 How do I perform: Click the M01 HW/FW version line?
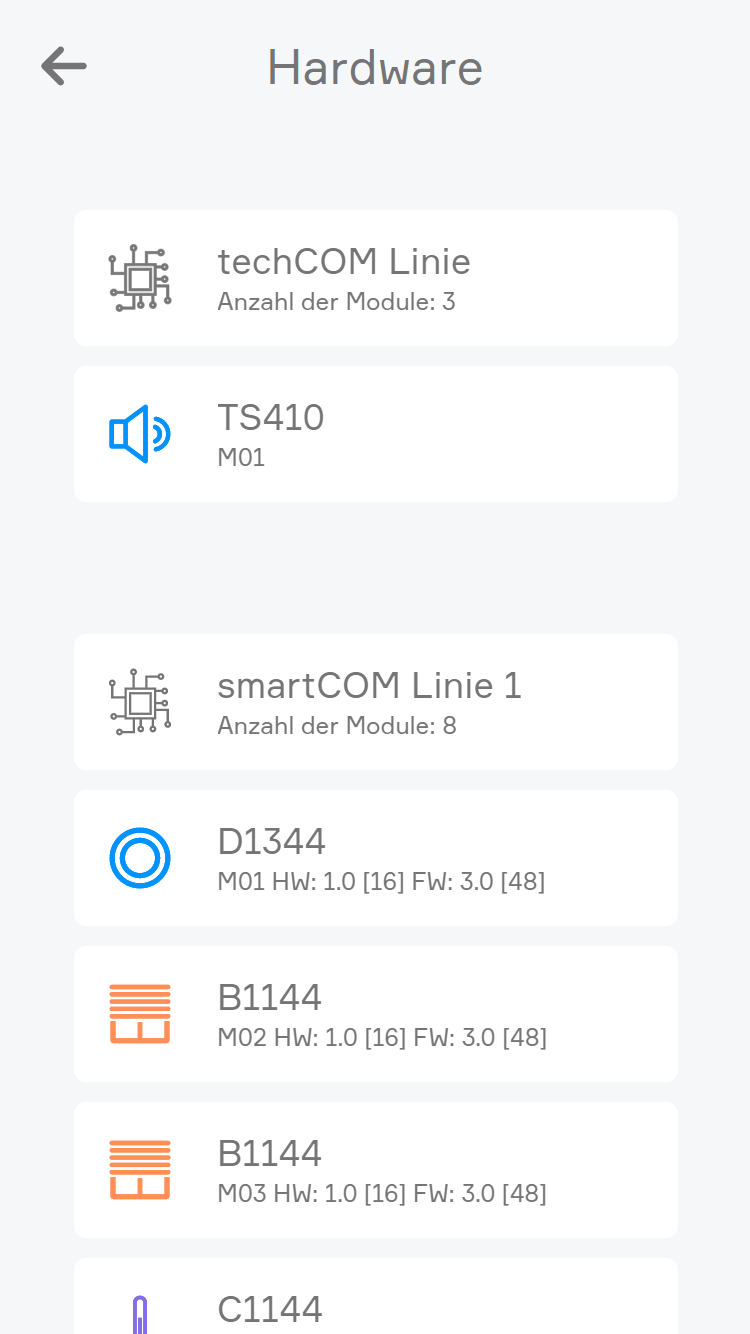pyautogui.click(x=381, y=882)
